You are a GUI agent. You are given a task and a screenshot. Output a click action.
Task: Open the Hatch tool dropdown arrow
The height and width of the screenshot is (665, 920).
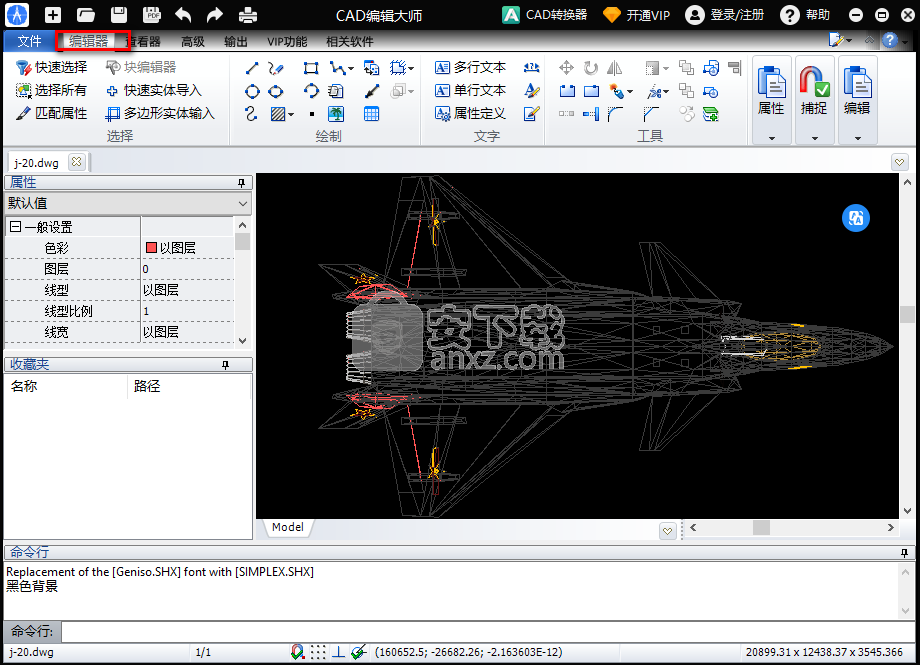pos(292,114)
